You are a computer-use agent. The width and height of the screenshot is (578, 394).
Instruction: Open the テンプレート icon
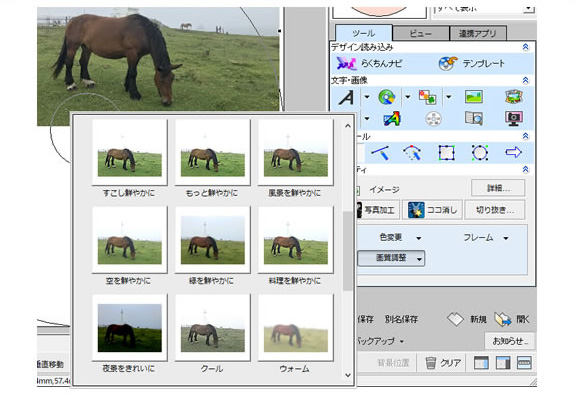click(x=471, y=63)
